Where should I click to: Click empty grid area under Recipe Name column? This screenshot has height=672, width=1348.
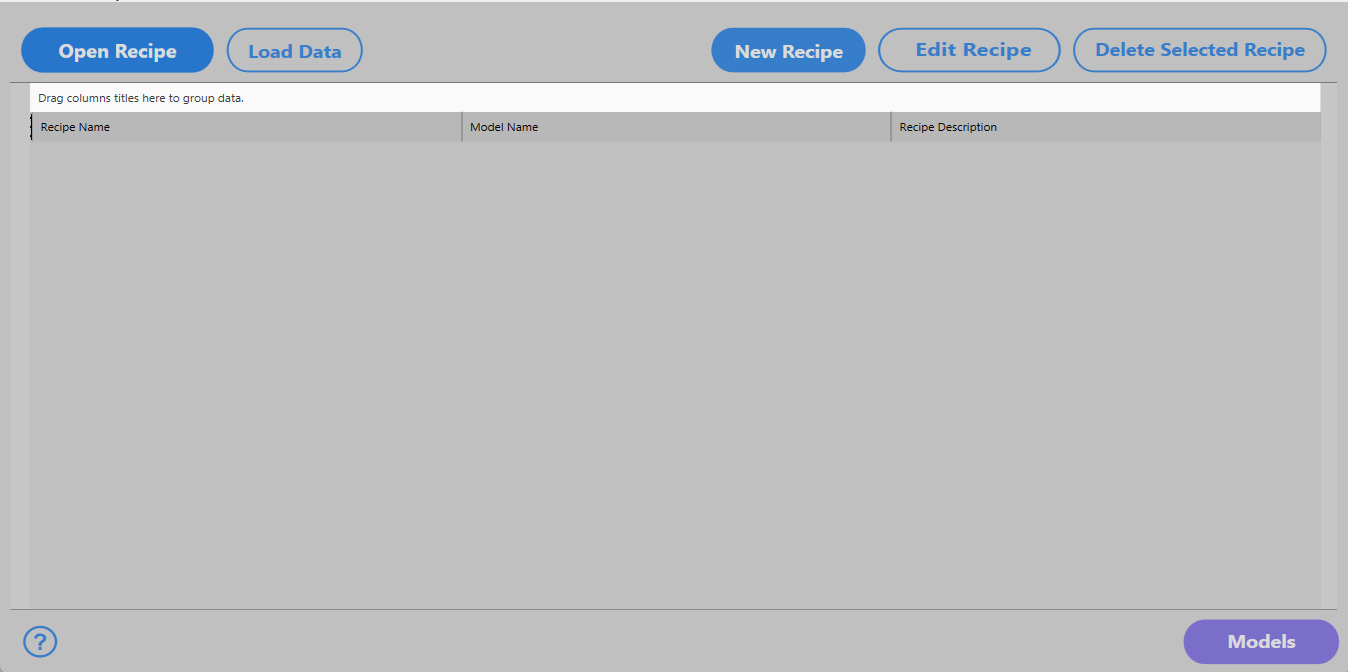[245, 370]
